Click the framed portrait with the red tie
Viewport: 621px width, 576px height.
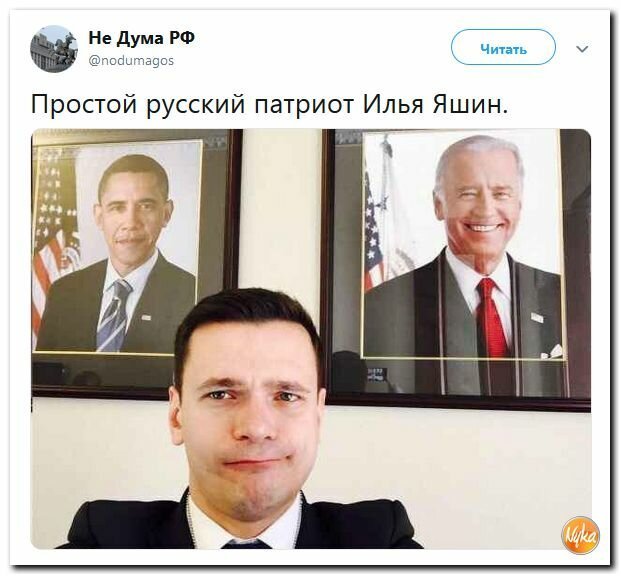point(459,269)
